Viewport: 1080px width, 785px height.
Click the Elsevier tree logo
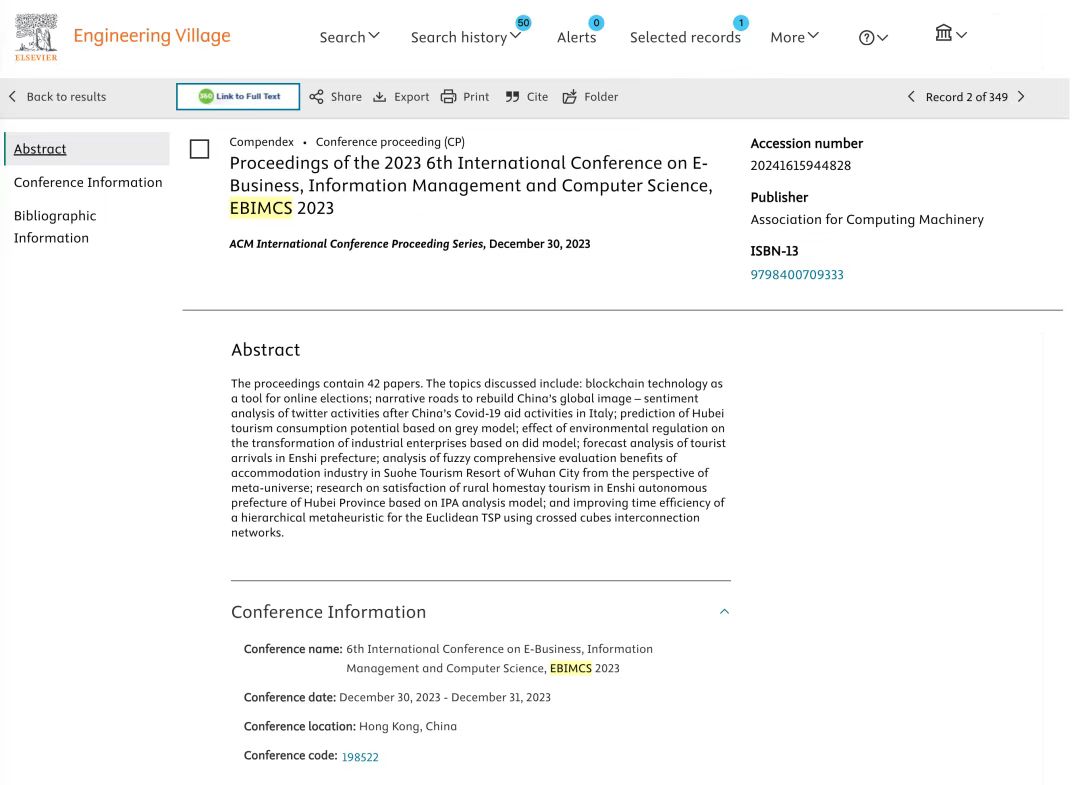(x=36, y=37)
